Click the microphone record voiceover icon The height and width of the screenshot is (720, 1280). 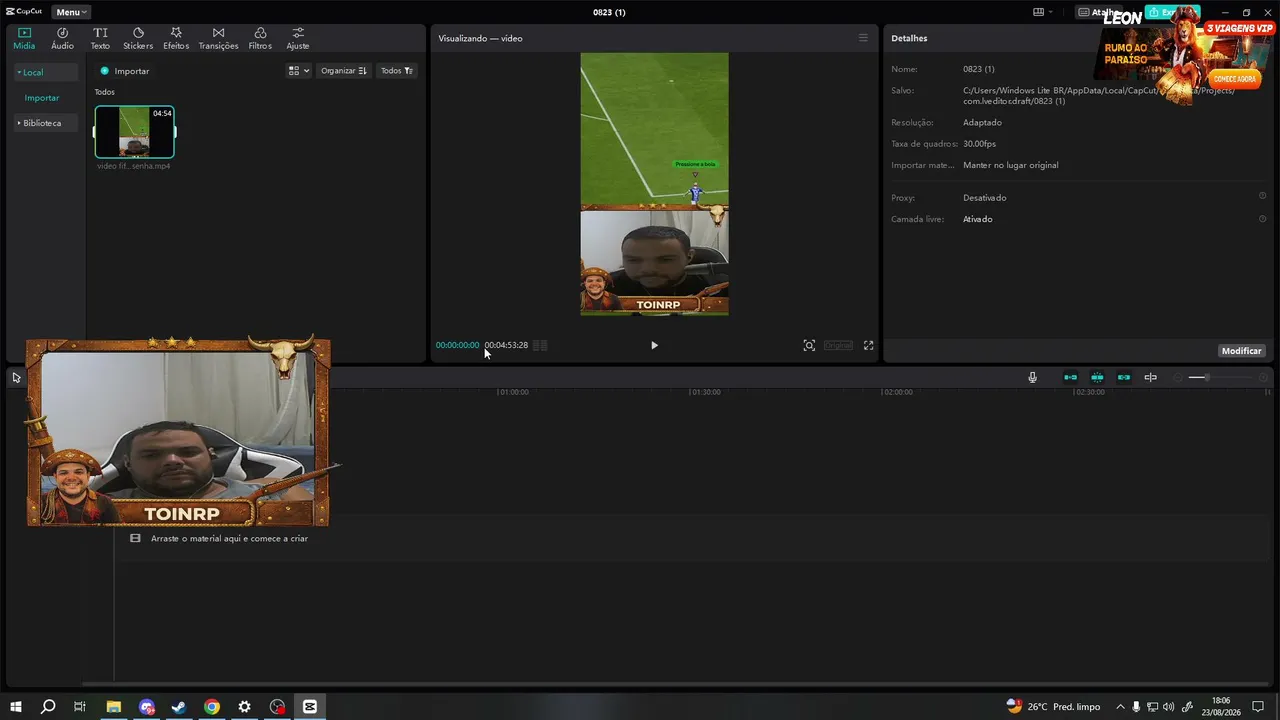pos(1033,377)
